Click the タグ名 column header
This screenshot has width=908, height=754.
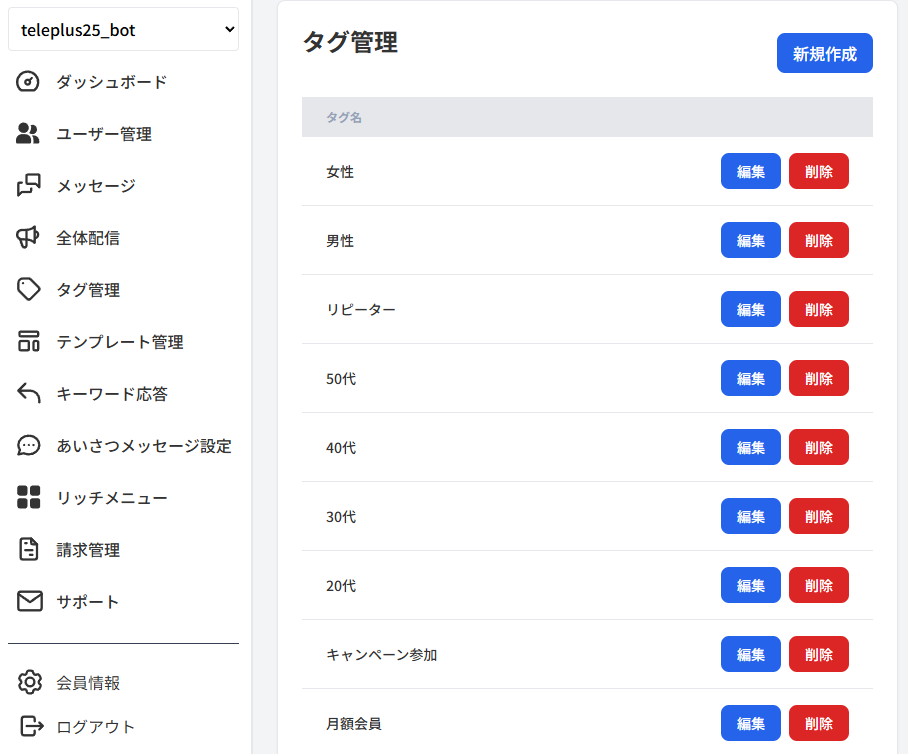[344, 117]
